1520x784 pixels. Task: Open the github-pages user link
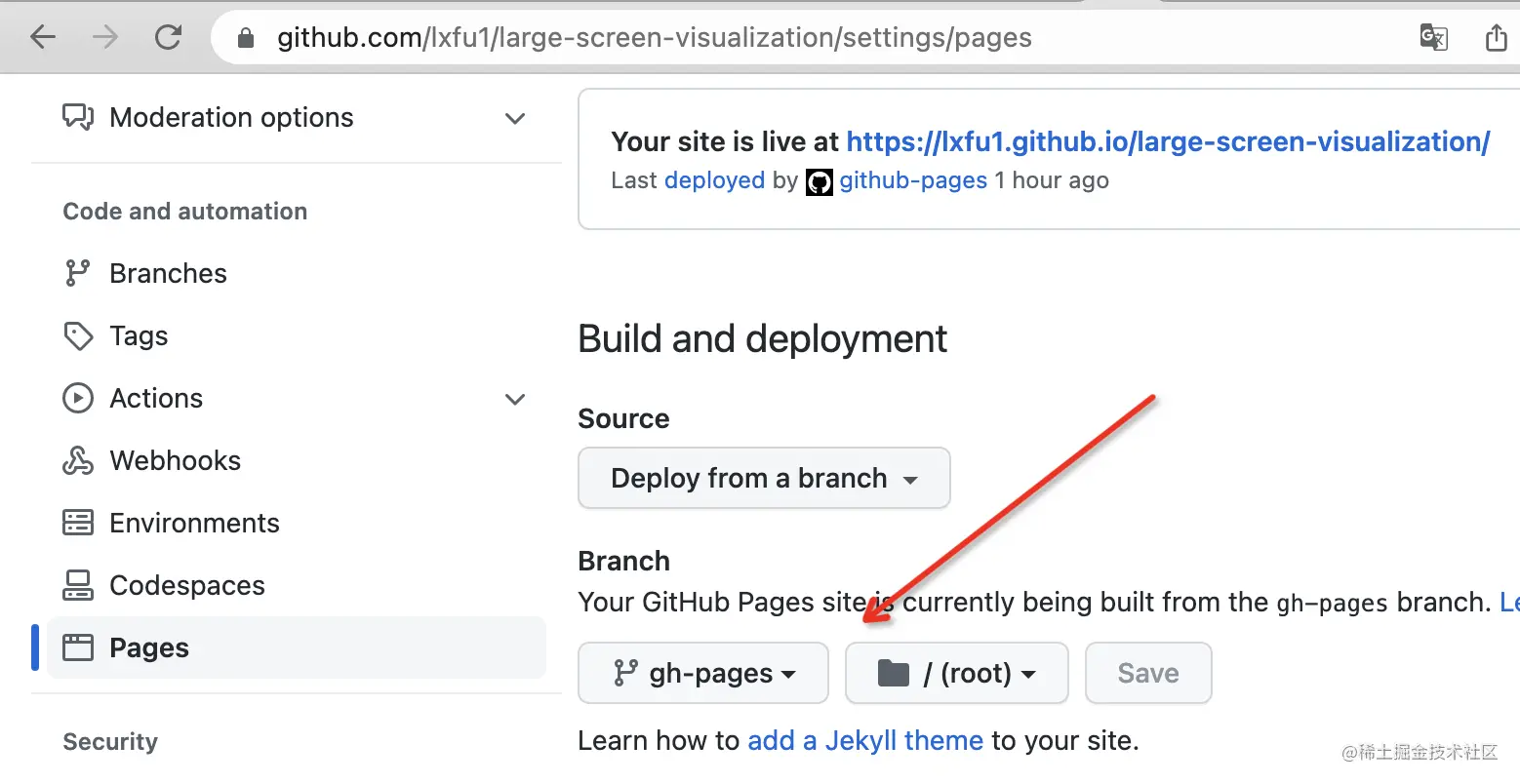[x=913, y=180]
